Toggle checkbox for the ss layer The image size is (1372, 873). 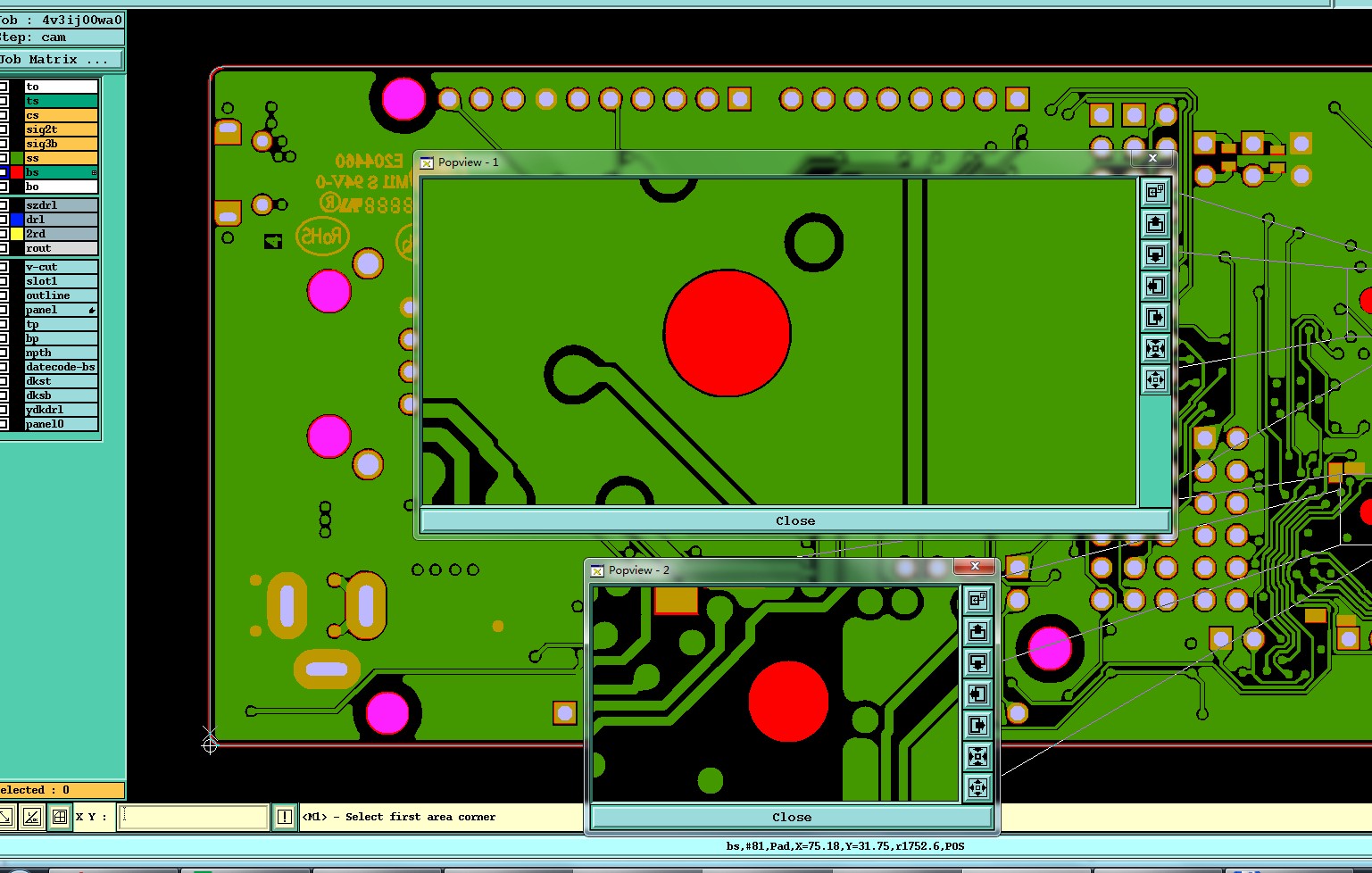pos(4,158)
